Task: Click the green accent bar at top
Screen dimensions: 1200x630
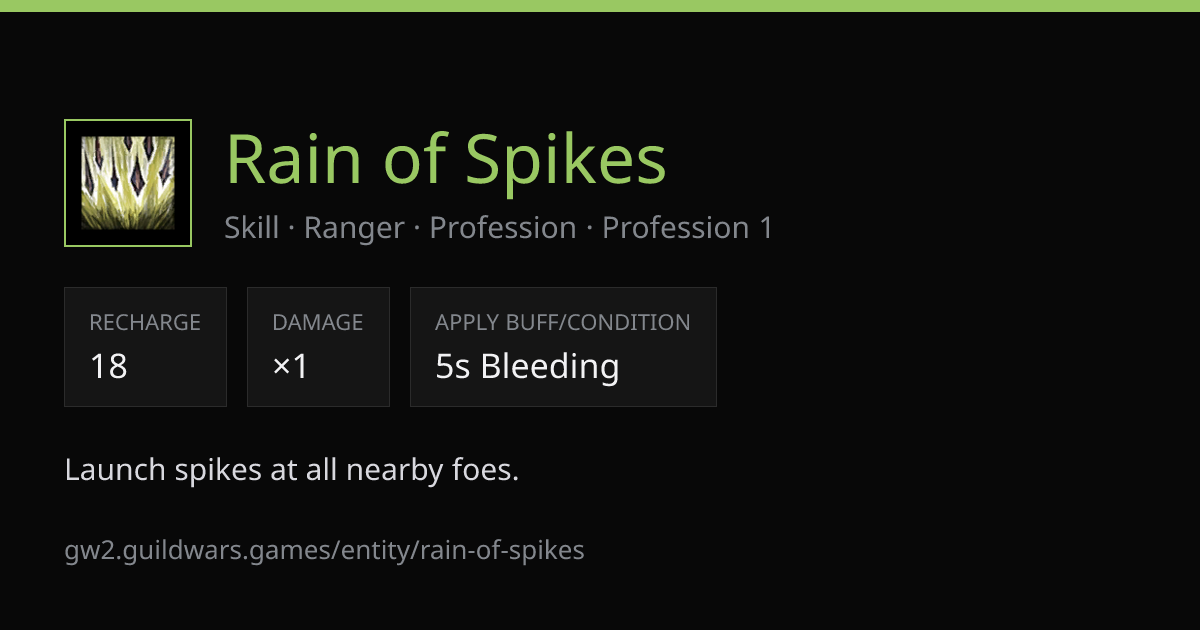Action: coord(600,6)
